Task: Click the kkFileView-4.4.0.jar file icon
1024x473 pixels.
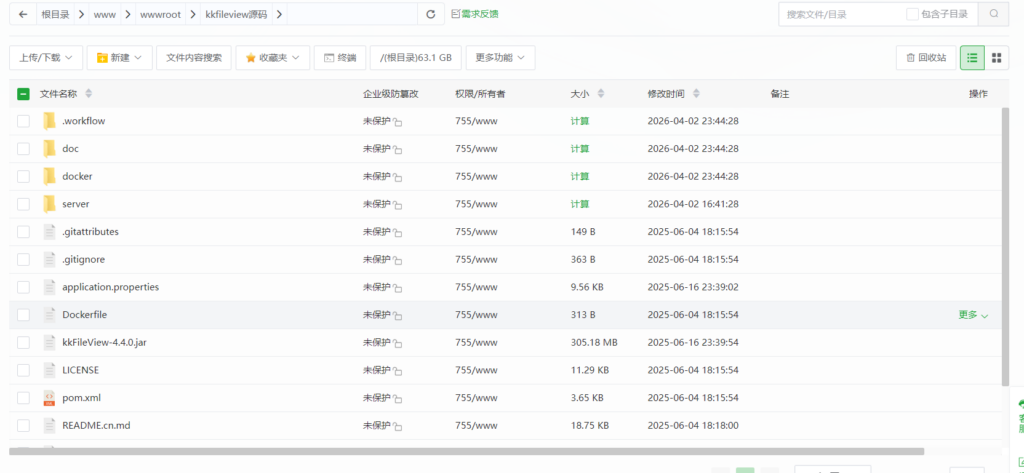Action: click(x=49, y=342)
